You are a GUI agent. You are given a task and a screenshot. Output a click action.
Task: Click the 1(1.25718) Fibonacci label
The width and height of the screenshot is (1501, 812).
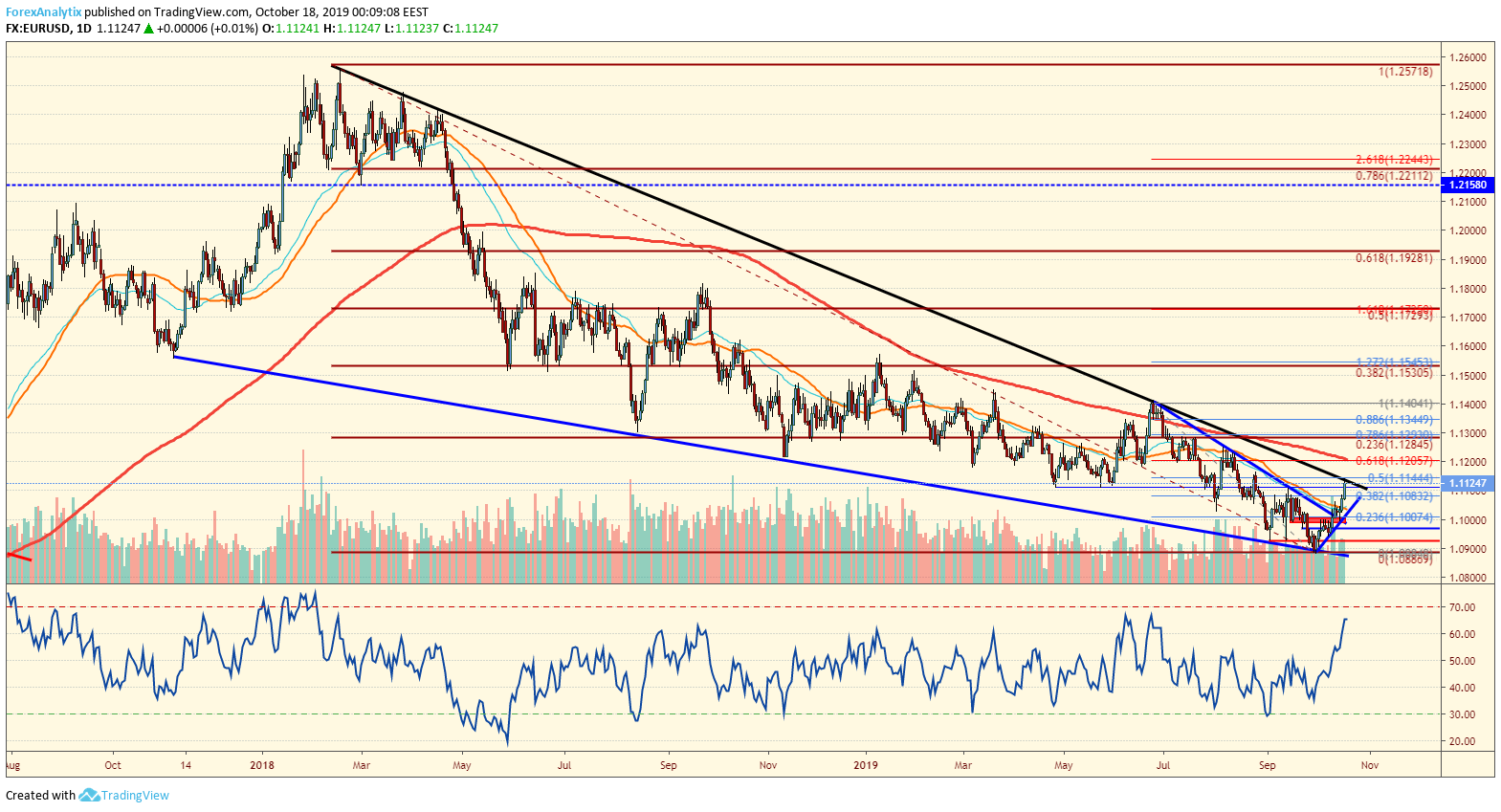coord(1405,72)
